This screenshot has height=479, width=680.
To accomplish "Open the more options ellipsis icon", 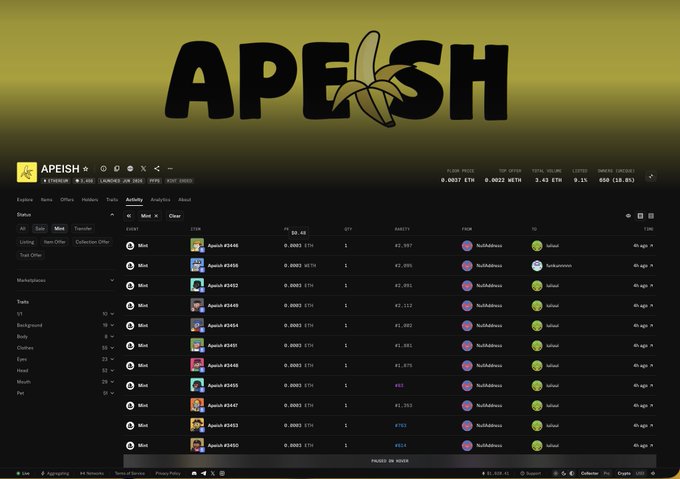I will [170, 168].
